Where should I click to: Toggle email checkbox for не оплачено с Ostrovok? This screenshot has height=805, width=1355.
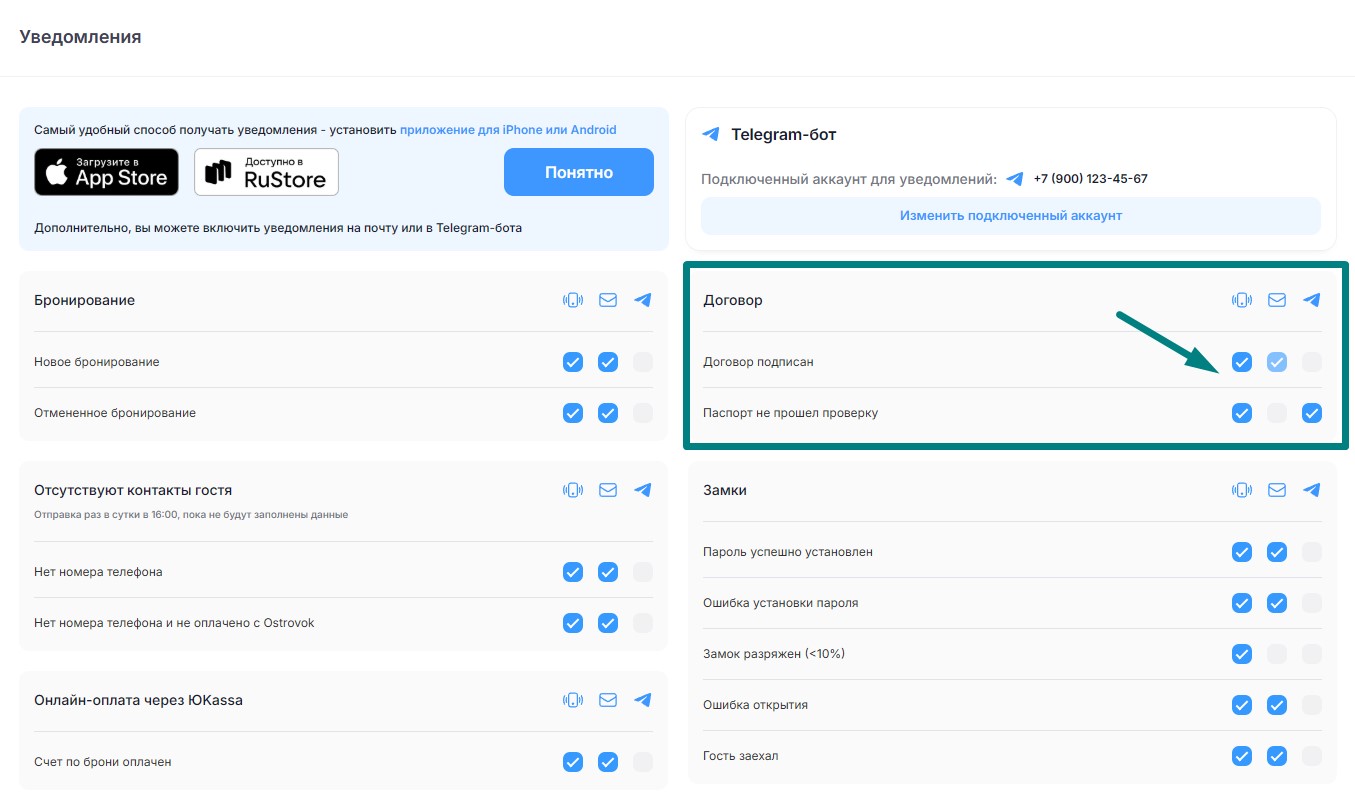[x=608, y=623]
